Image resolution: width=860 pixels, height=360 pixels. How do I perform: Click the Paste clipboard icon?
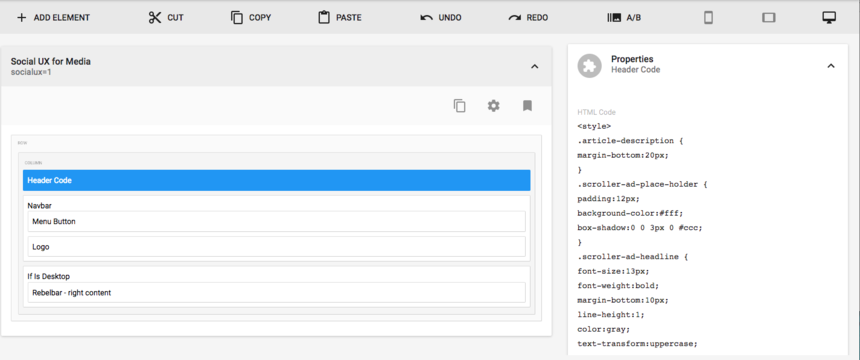324,18
